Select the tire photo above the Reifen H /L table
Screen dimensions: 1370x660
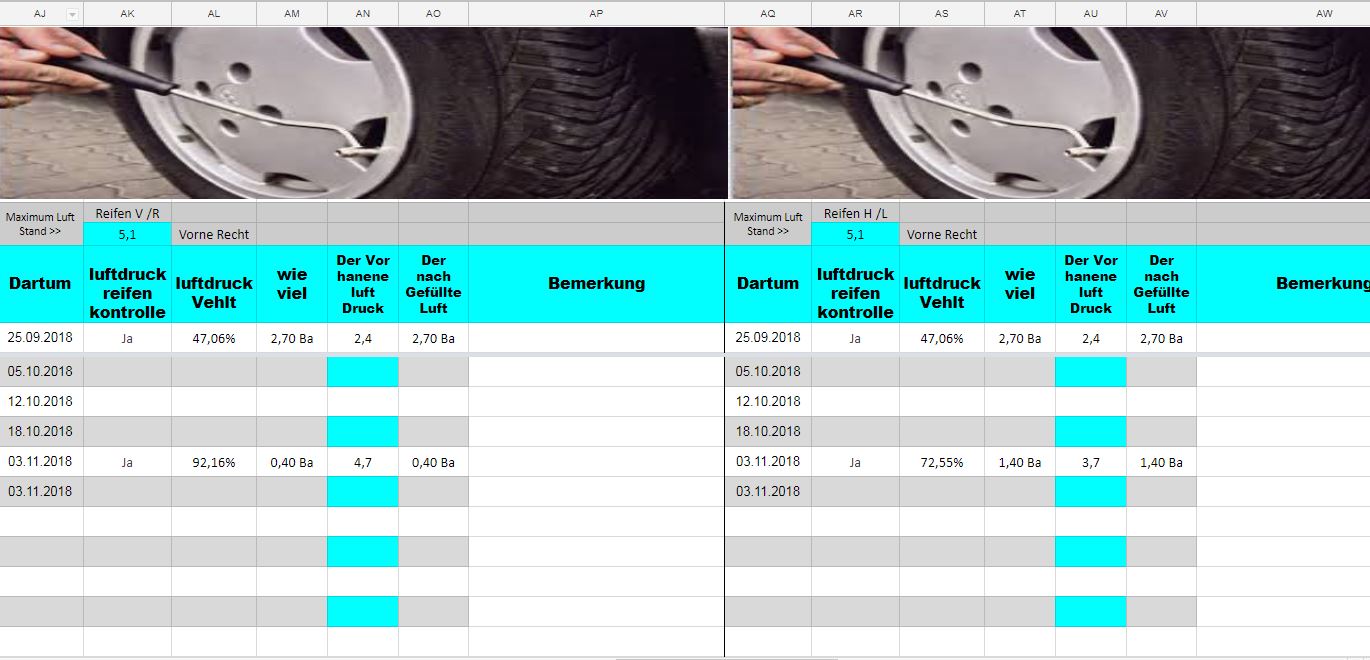pos(1051,113)
